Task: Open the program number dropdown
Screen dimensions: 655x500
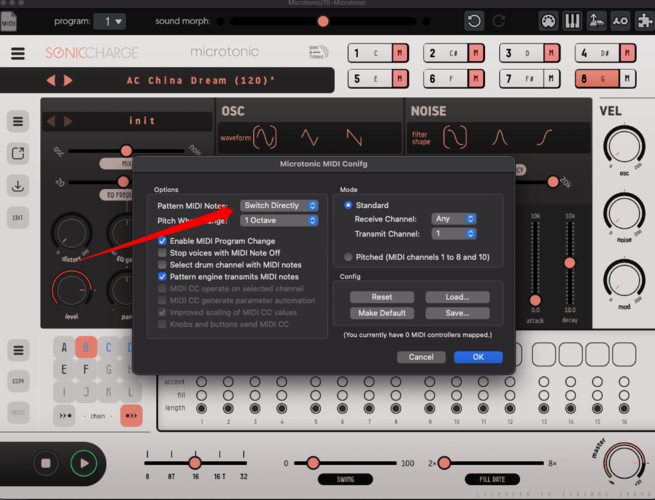Action: [x=110, y=21]
